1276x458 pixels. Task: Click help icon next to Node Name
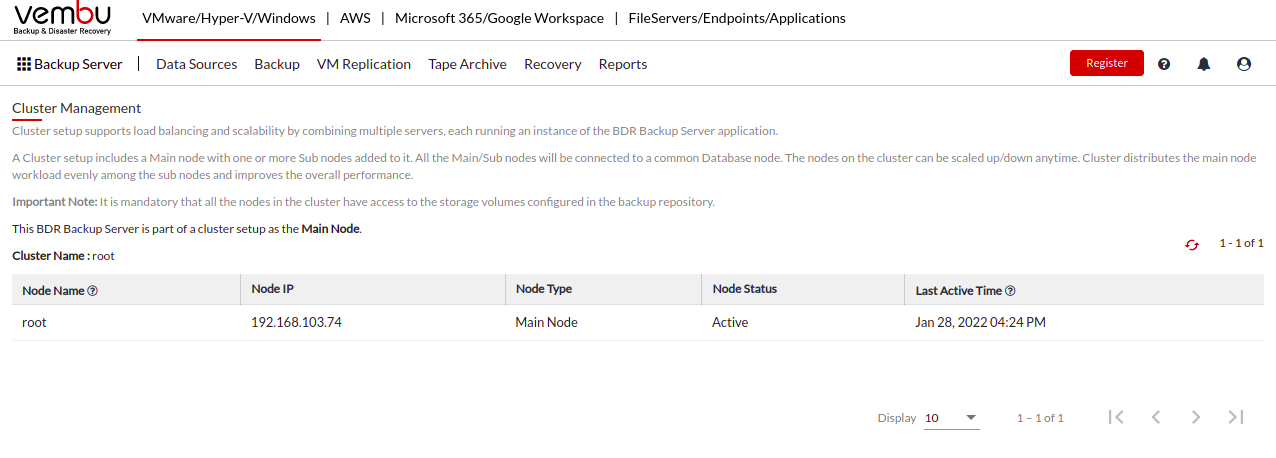92,291
